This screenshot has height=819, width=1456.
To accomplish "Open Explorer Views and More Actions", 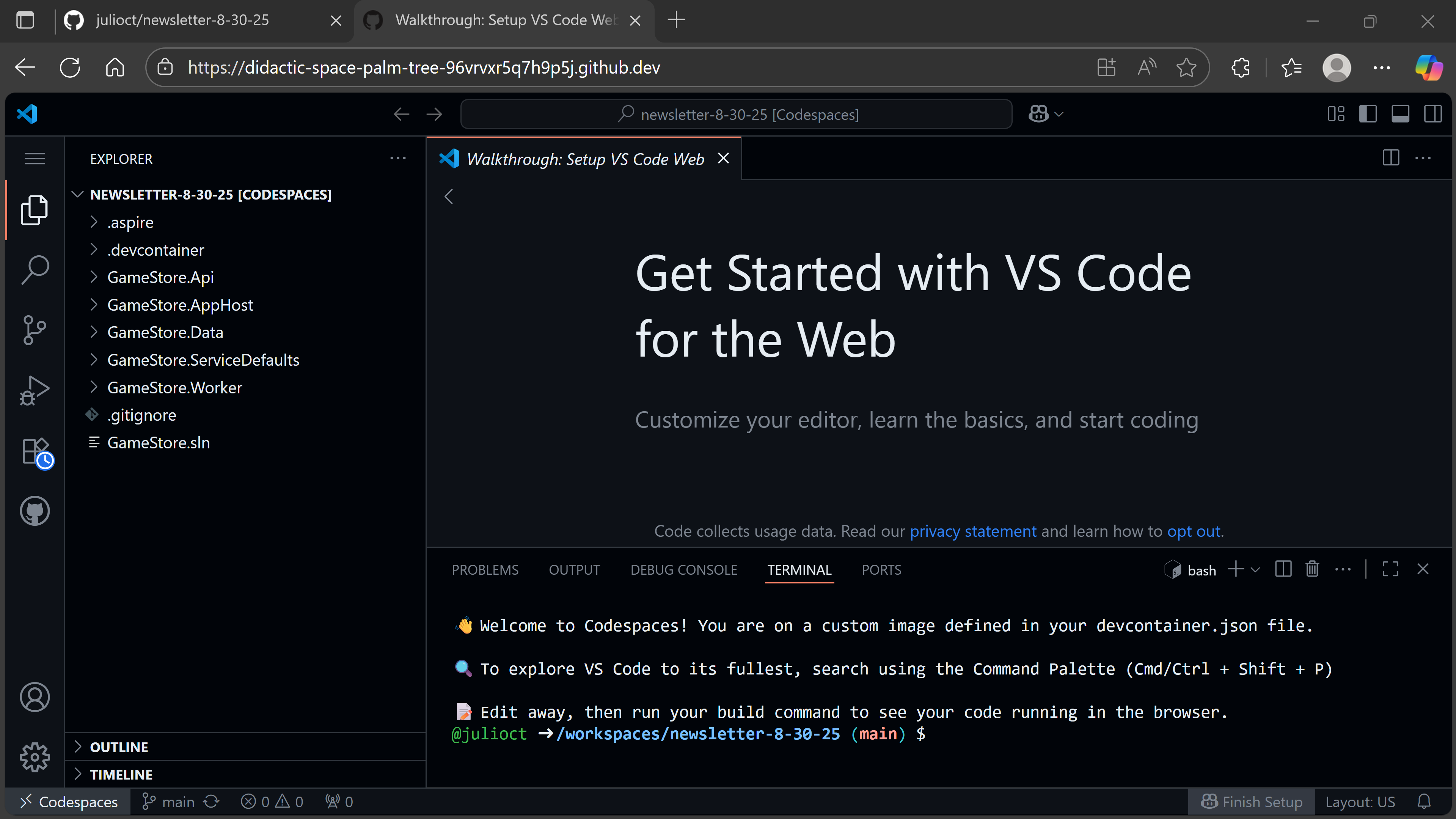I will 398,158.
